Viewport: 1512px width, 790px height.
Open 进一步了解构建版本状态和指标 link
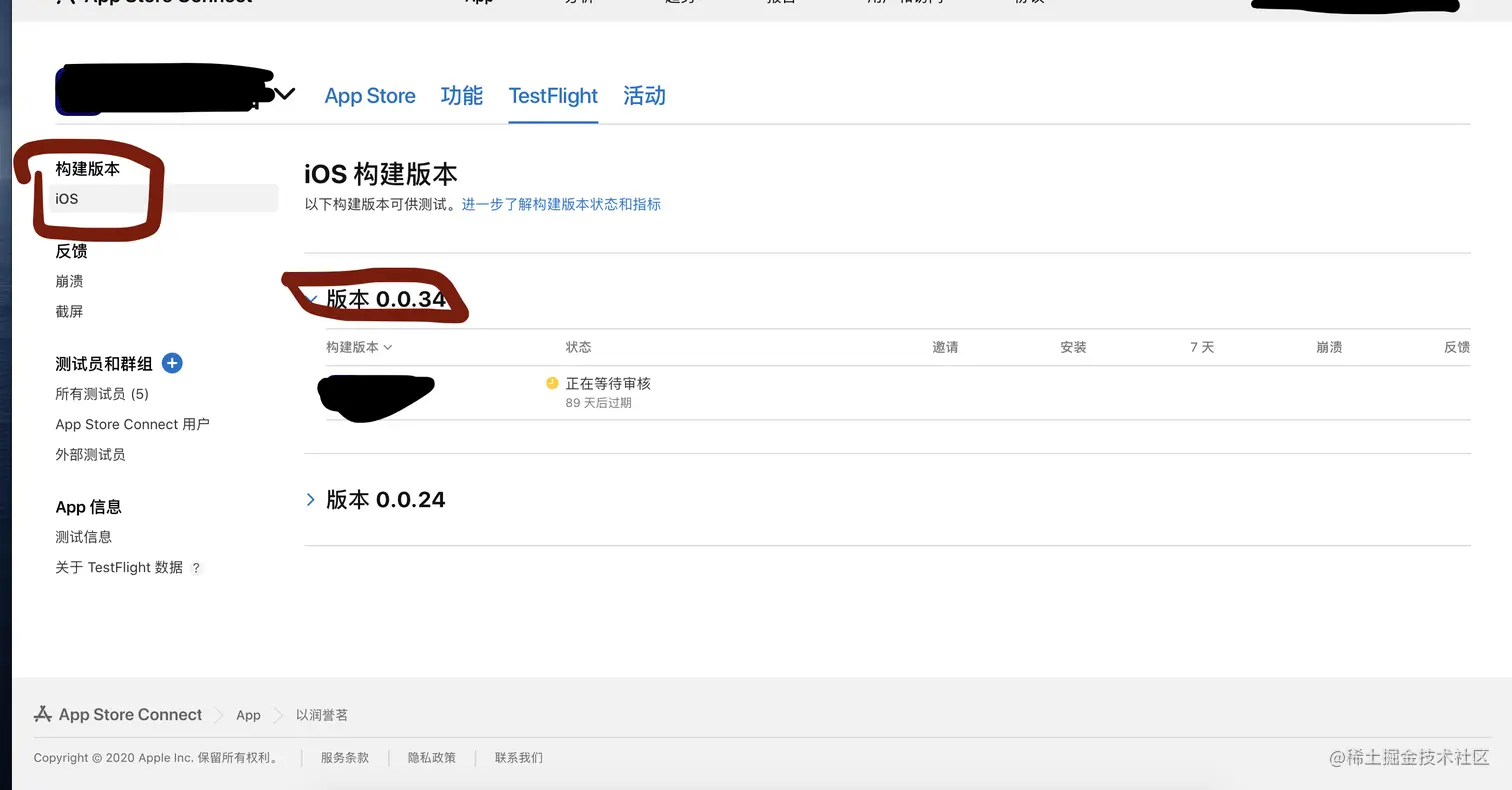(x=561, y=204)
